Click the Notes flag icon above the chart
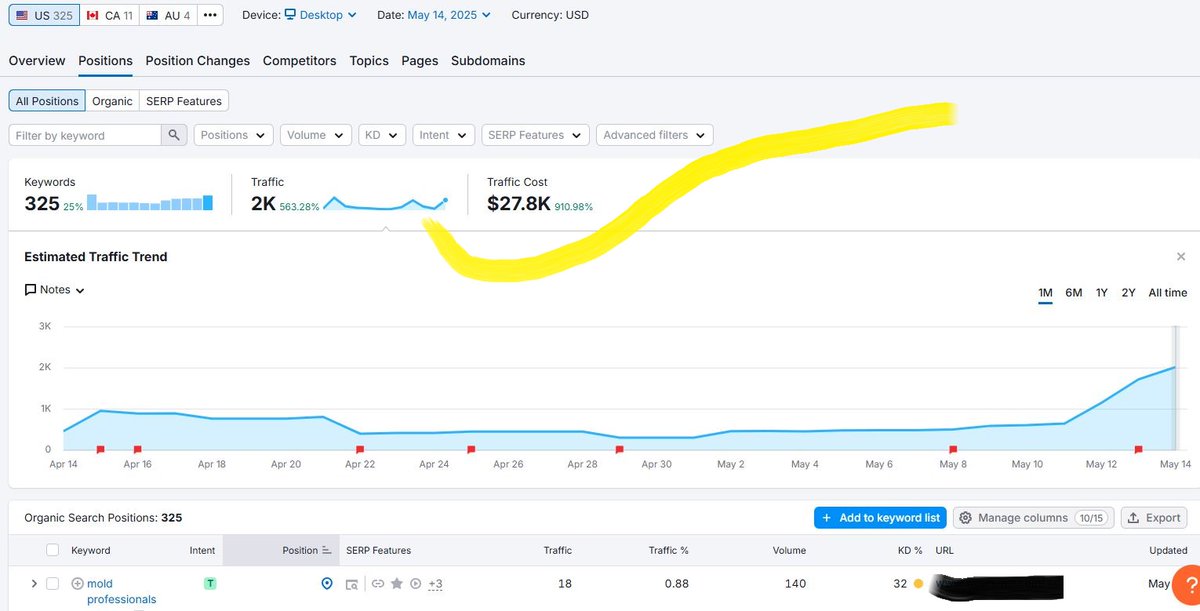 [x=30, y=289]
